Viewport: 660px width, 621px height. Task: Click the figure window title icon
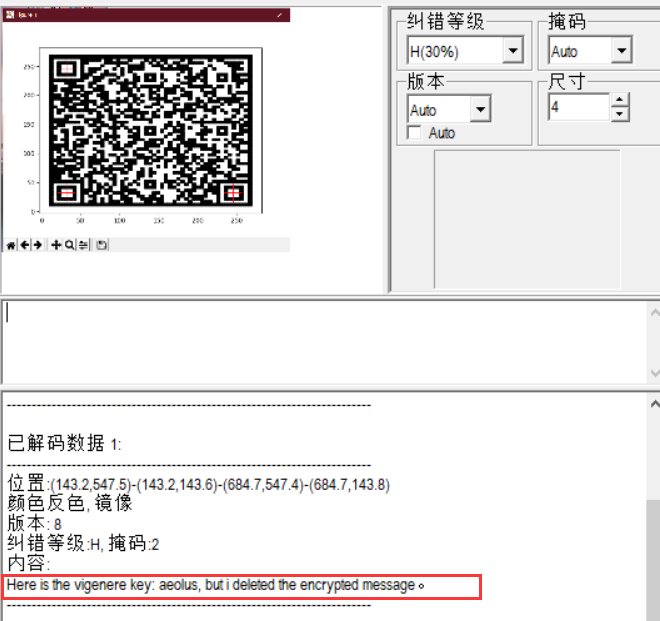tap(10, 15)
